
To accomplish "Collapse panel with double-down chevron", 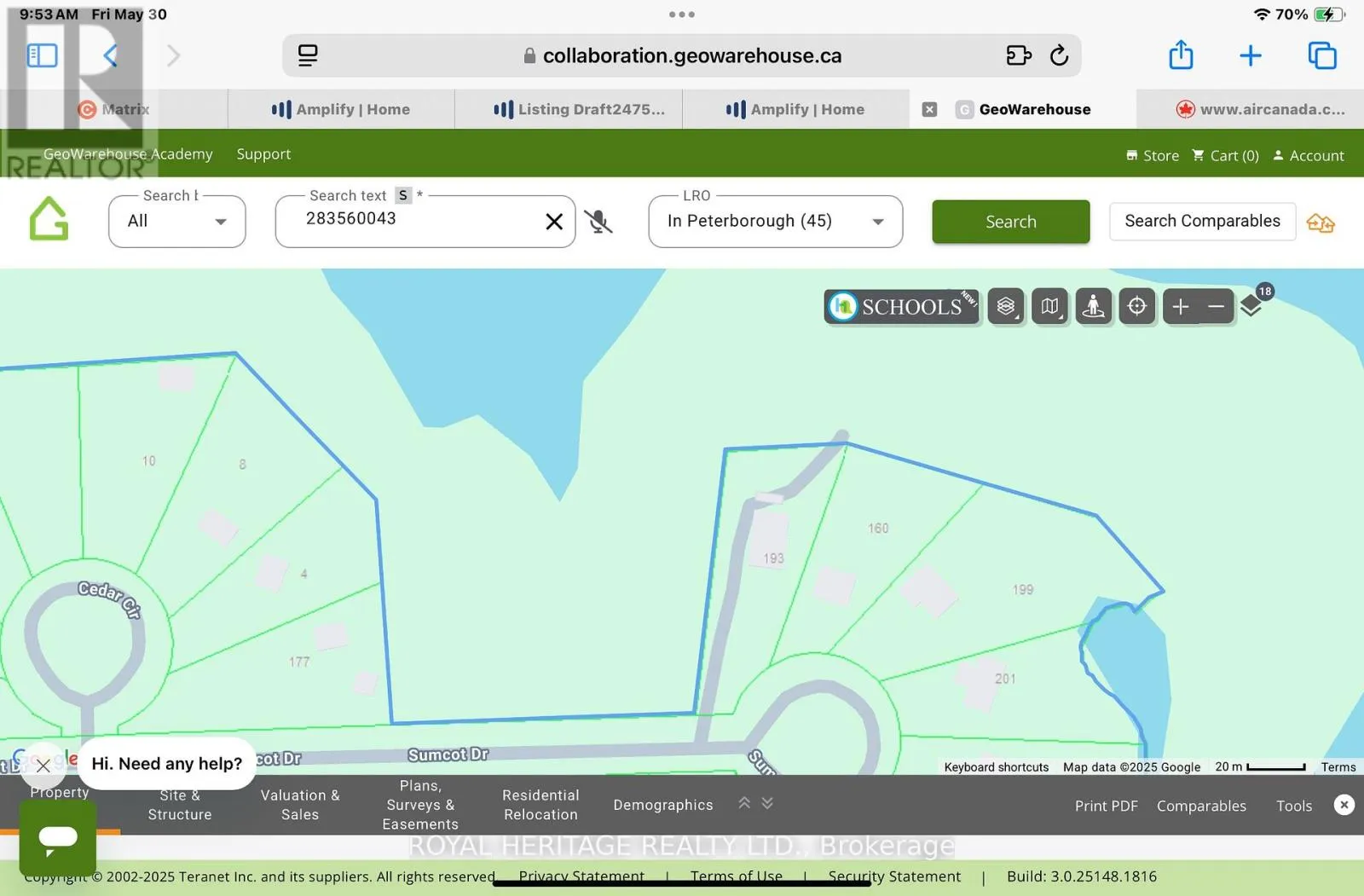I will point(767,803).
